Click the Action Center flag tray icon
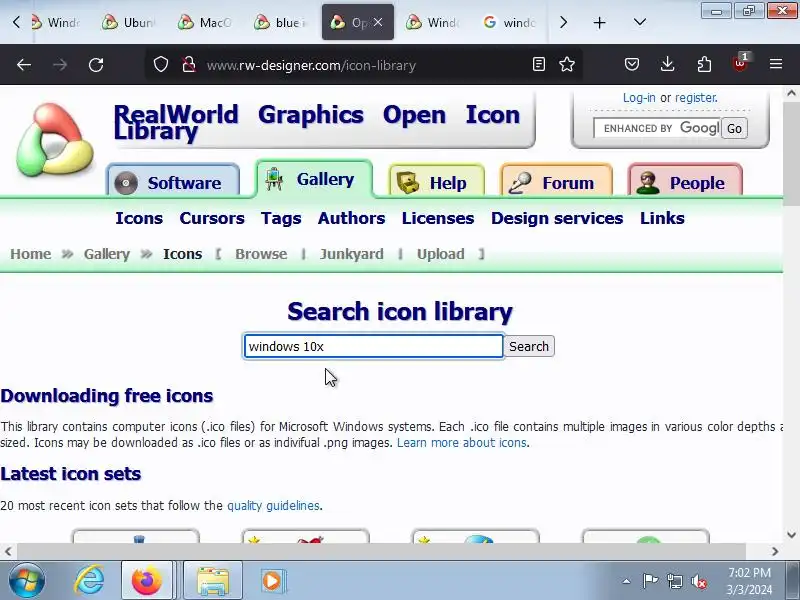The image size is (800, 600). click(650, 581)
